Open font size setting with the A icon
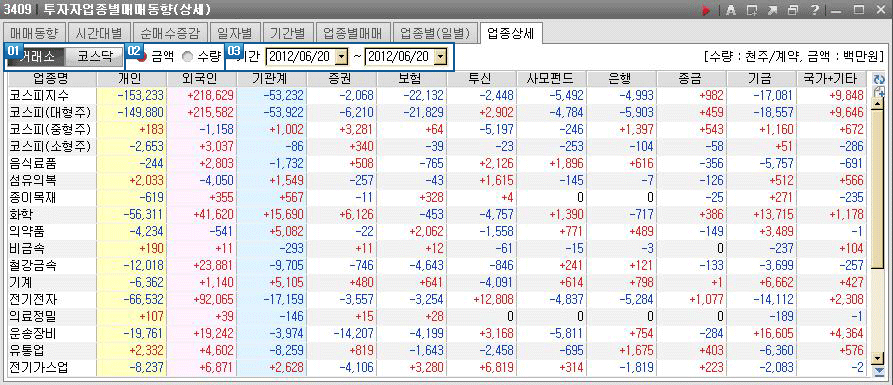 [731, 10]
